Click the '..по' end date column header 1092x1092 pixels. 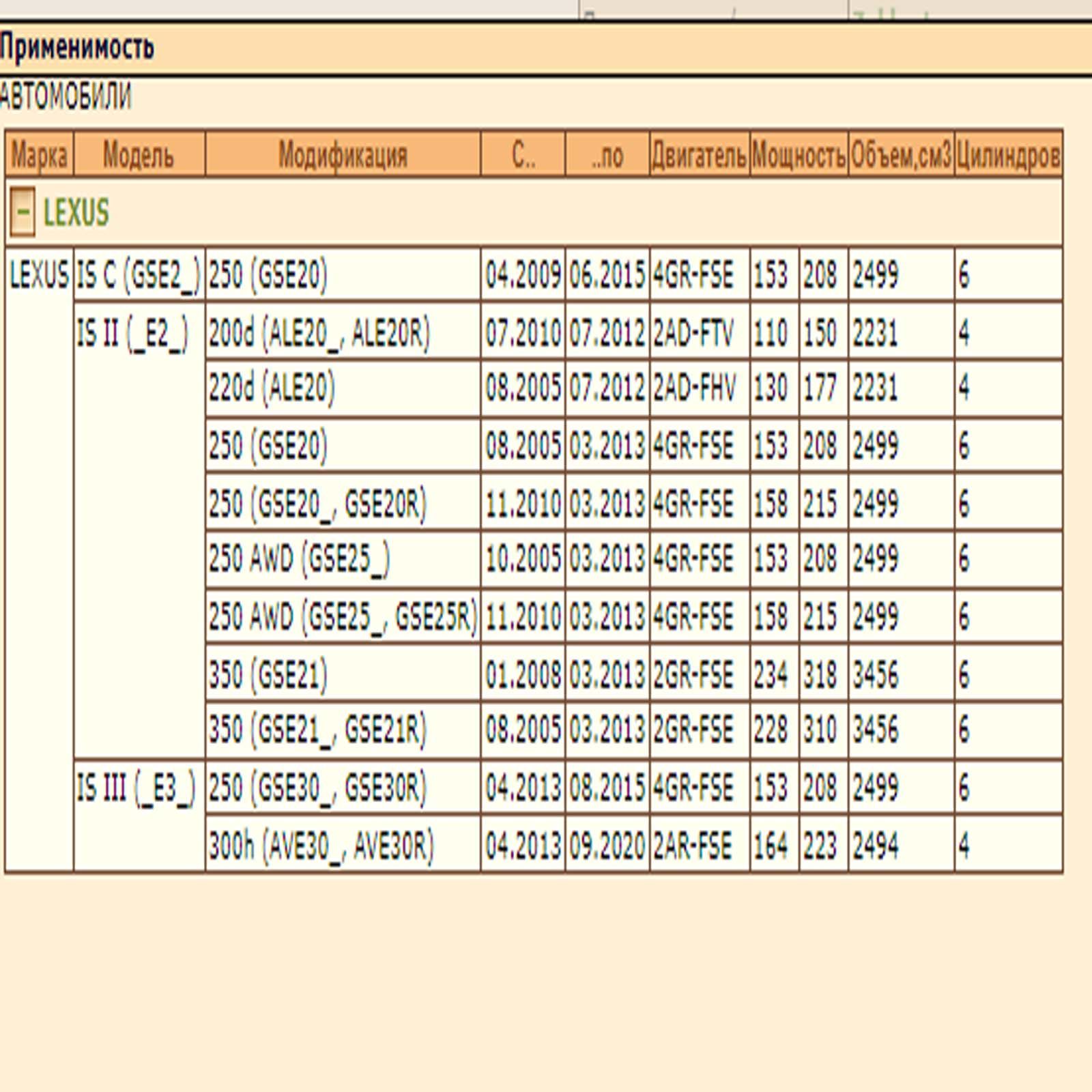[607, 155]
